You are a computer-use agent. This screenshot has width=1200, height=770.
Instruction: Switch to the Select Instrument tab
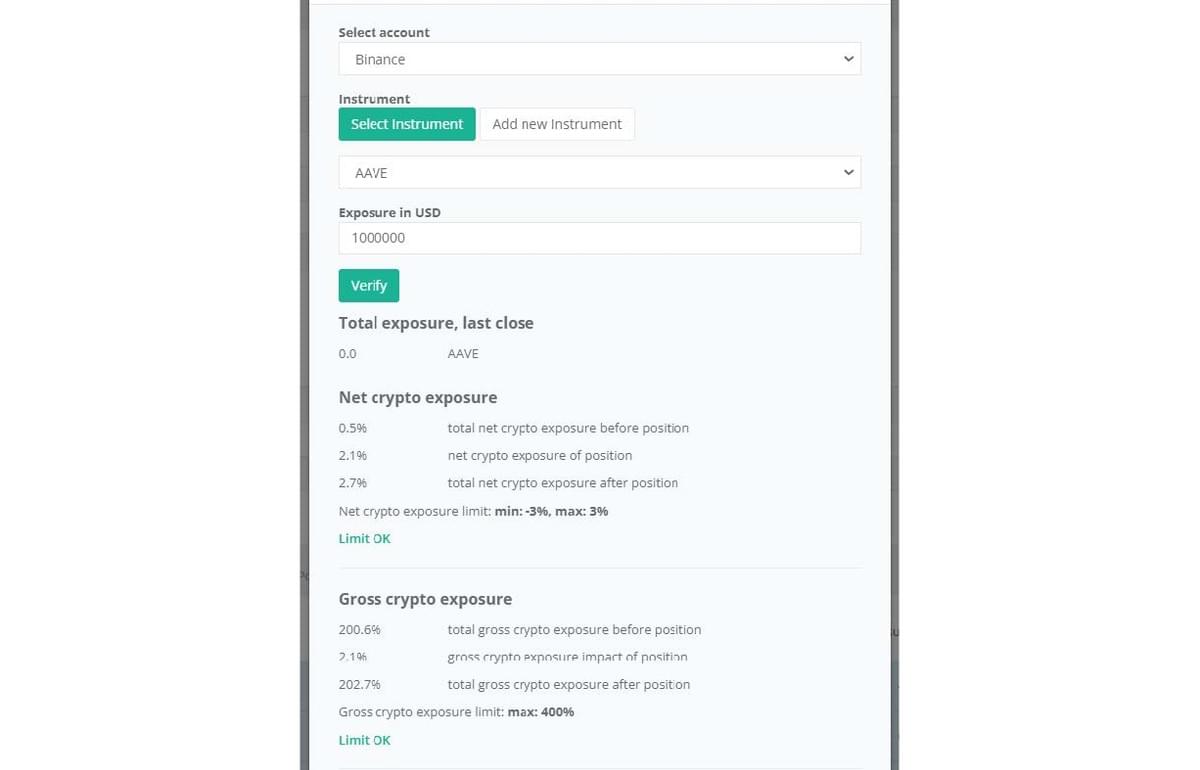(407, 124)
